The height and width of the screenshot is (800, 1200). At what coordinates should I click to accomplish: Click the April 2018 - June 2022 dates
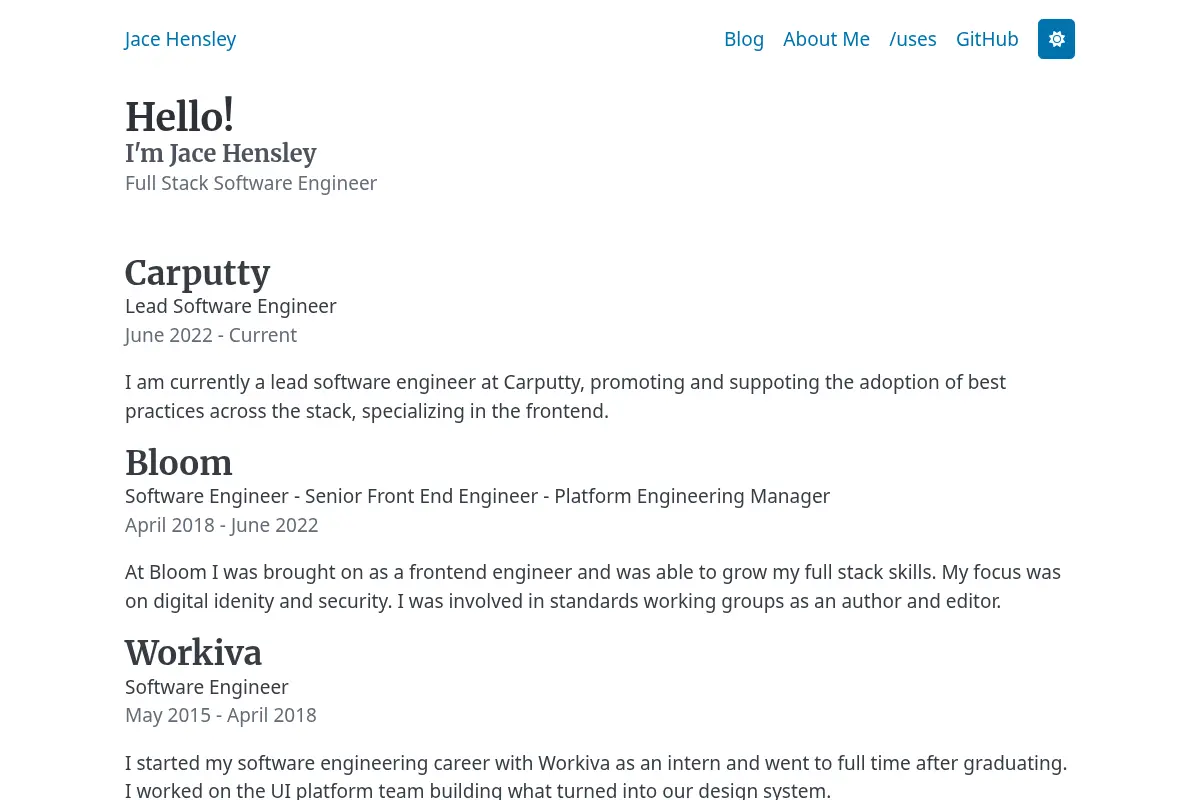222,525
